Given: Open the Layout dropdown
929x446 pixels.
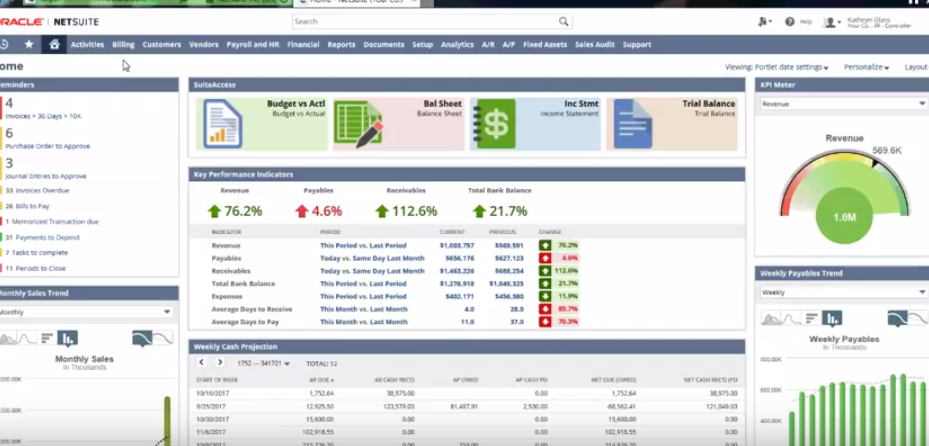Looking at the screenshot, I should (x=917, y=67).
